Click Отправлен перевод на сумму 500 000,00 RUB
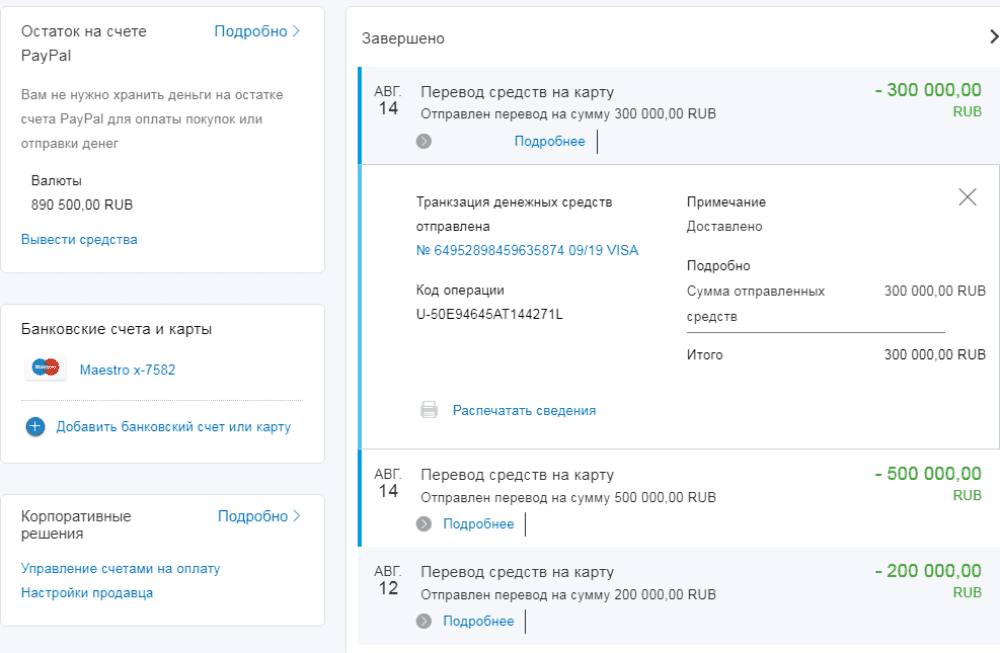This screenshot has width=1000, height=653. (568, 497)
